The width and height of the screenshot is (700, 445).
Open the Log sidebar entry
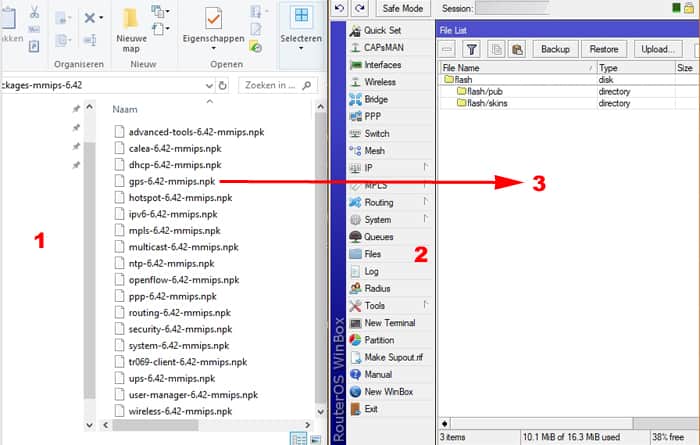371,271
